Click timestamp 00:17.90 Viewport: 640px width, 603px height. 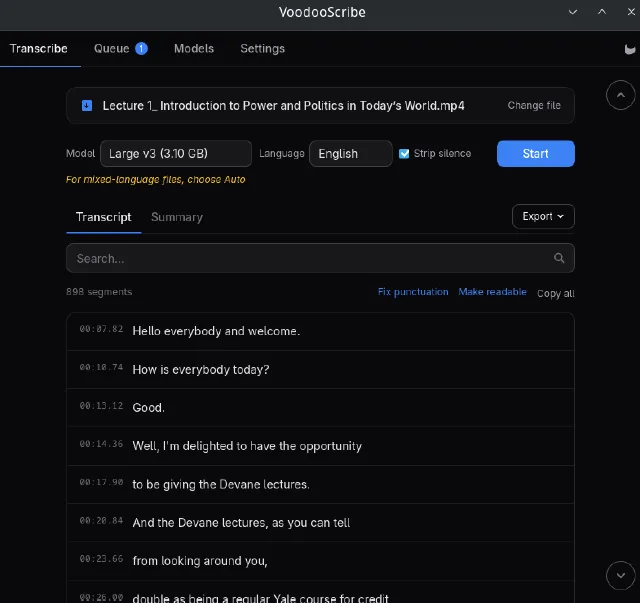pos(101,482)
